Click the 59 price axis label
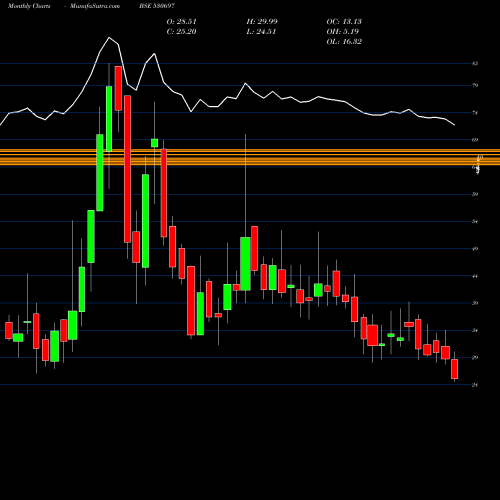The width and height of the screenshot is (500, 500). [x=475, y=194]
